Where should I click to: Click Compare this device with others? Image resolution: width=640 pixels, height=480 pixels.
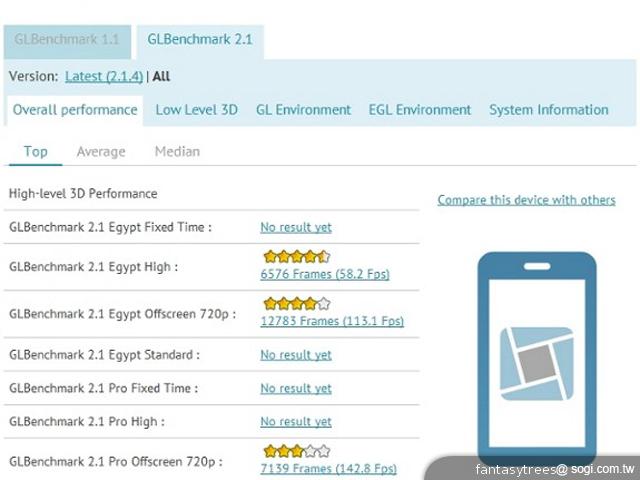point(526,200)
